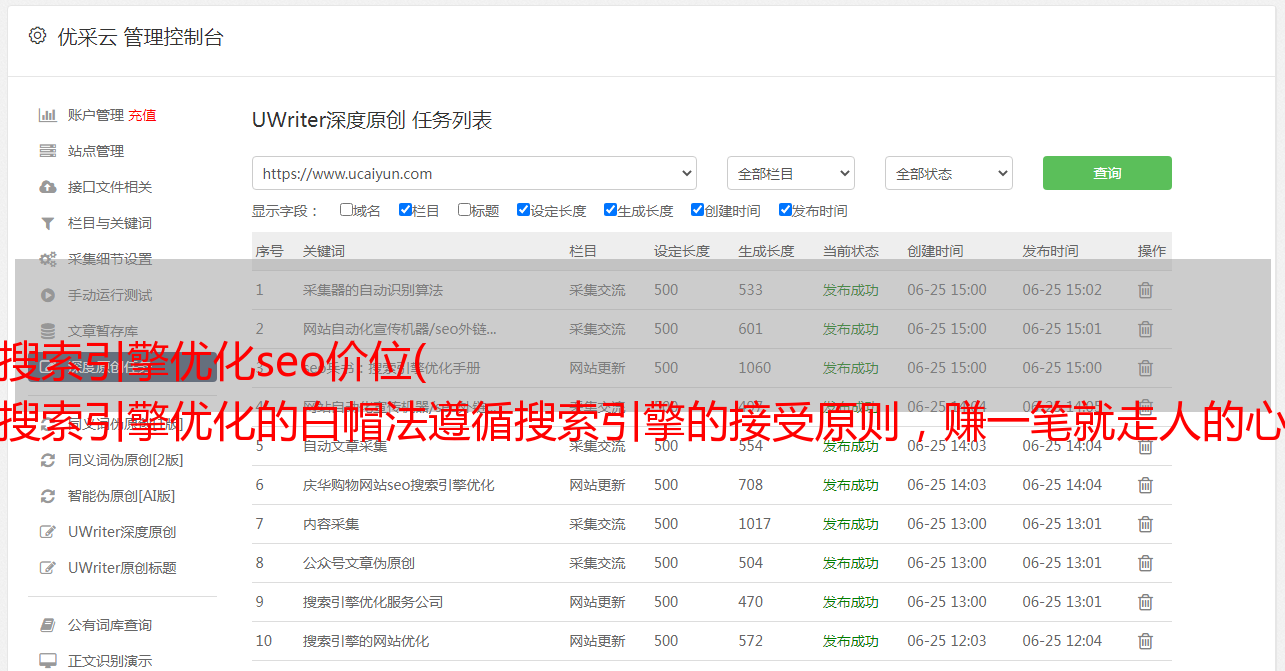
Task: Click UWriter深度原创 edit icon
Action: tap(47, 532)
